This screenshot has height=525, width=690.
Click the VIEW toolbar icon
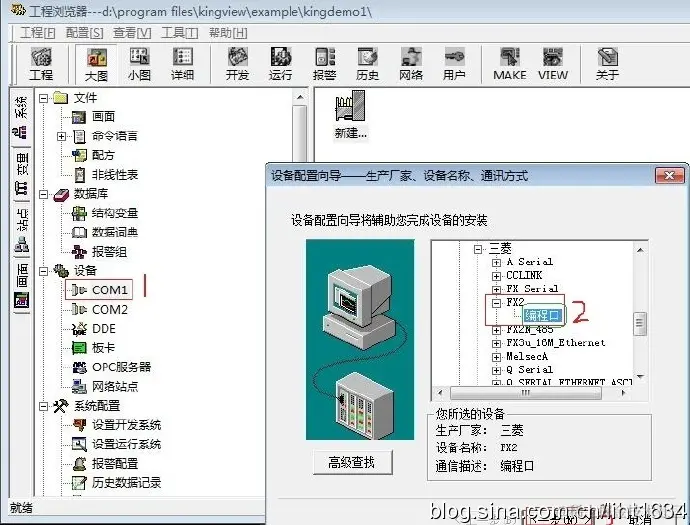coord(553,64)
